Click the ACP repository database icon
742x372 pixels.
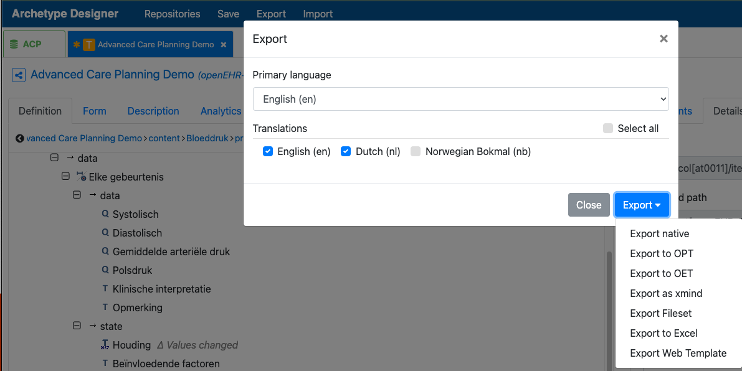[x=14, y=44]
